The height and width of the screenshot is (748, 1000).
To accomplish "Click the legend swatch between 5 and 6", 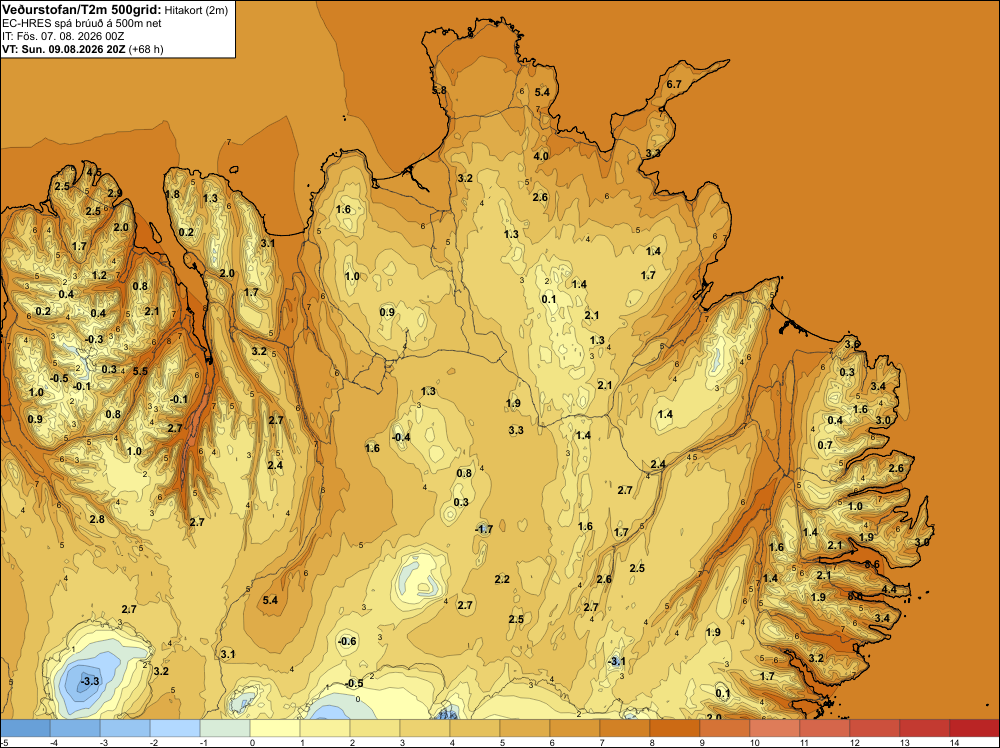I will (525, 728).
